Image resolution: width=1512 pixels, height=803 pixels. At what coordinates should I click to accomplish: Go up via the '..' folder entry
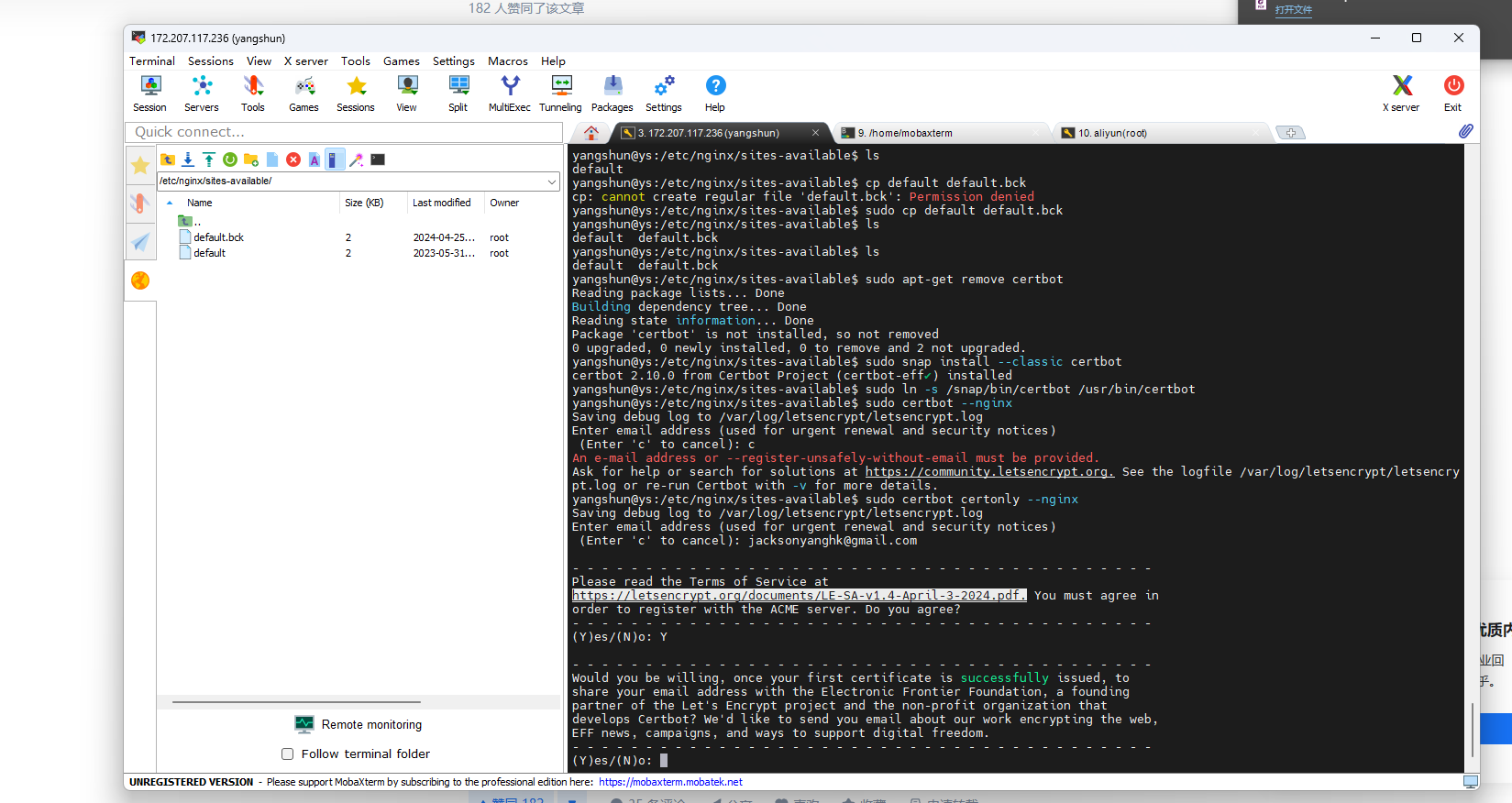coord(190,221)
